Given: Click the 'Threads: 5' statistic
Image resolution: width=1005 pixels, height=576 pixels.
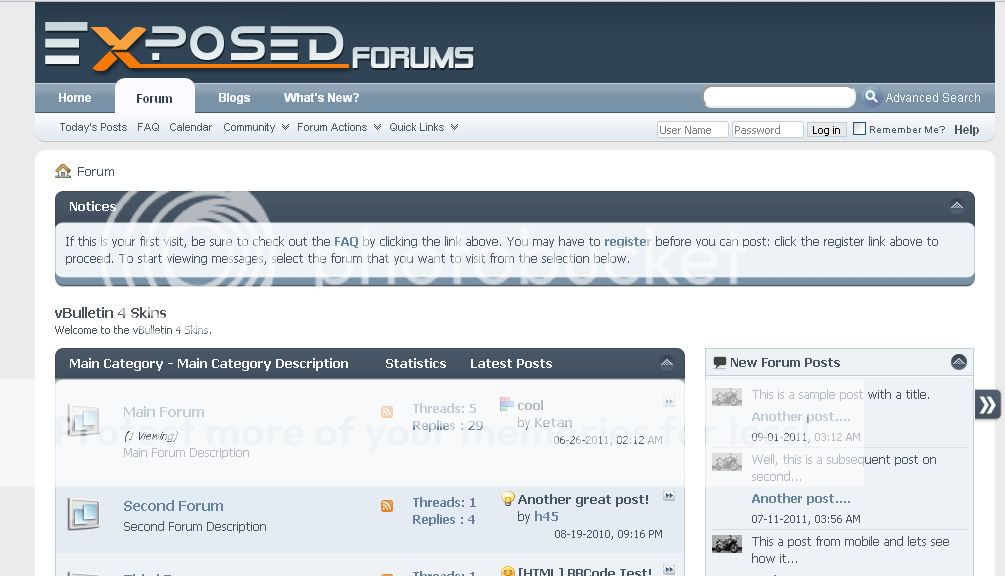Looking at the screenshot, I should [444, 408].
